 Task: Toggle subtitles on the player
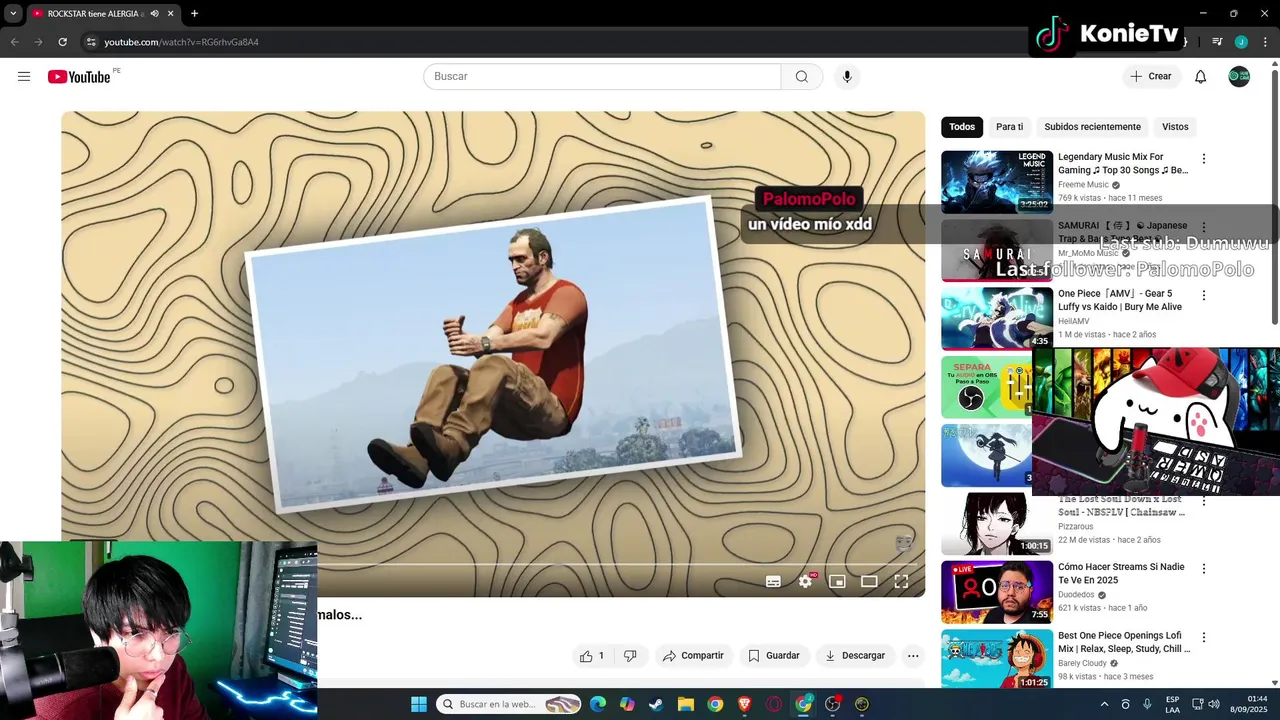[773, 581]
